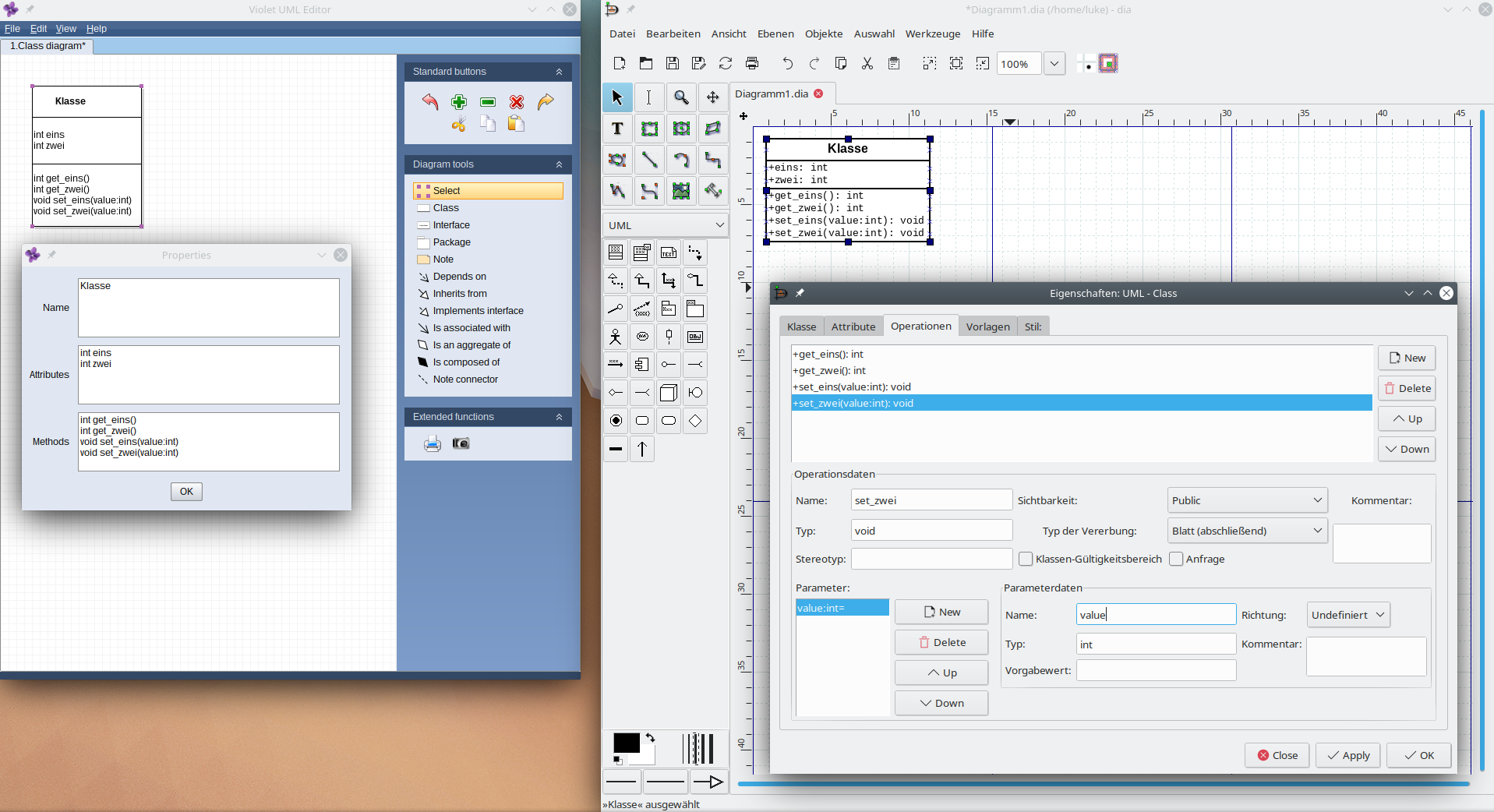1494x812 pixels.
Task: Click the Print icon in Dia toolbar
Action: (752, 64)
